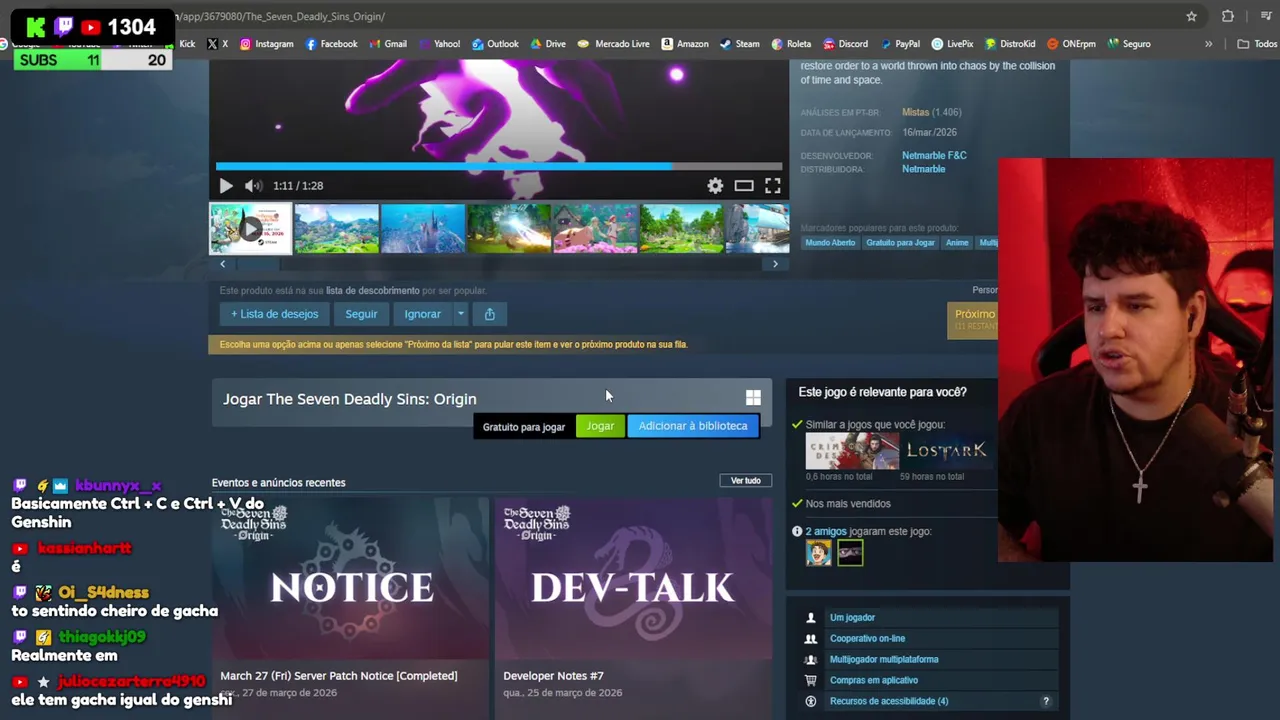Bookmark page with the star icon
Screen dimensions: 1280x720
click(1191, 16)
